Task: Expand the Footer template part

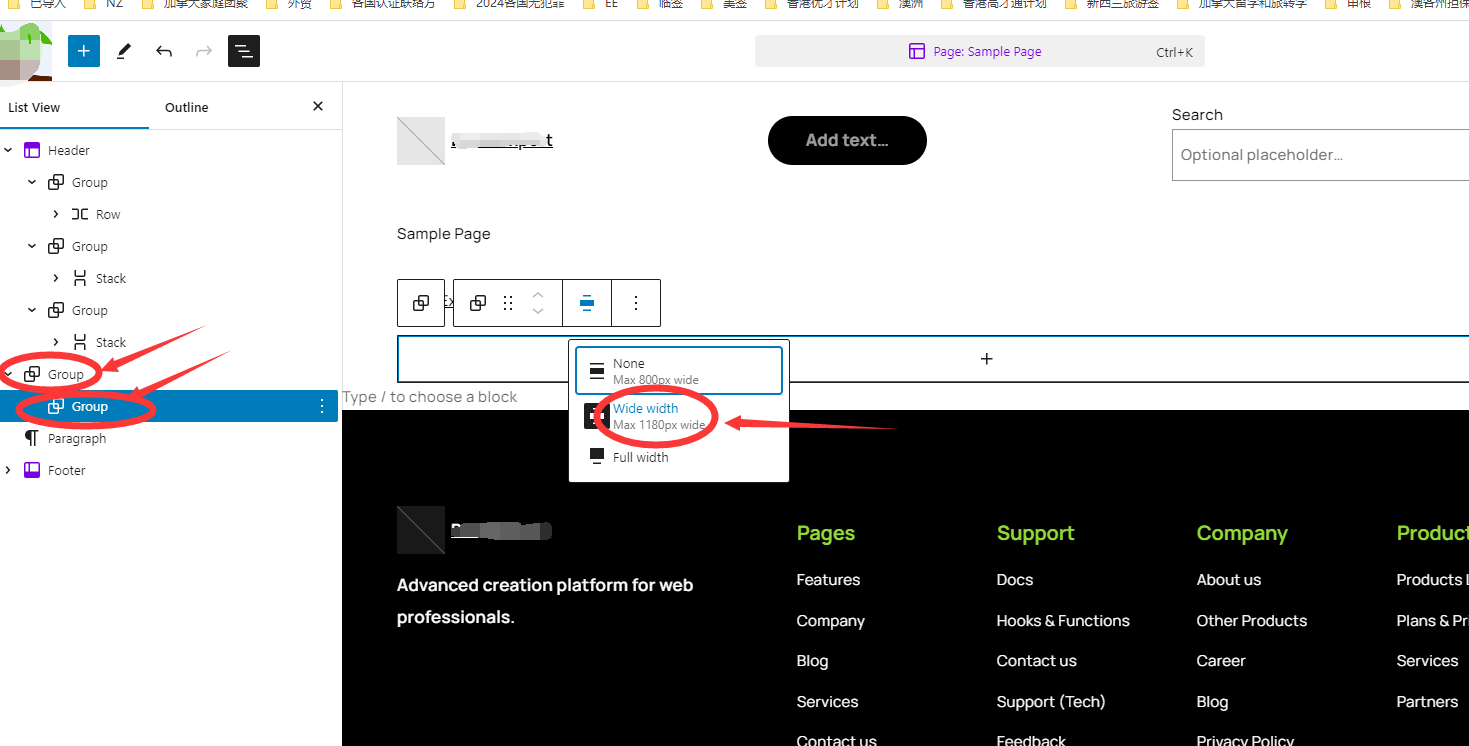Action: point(9,470)
